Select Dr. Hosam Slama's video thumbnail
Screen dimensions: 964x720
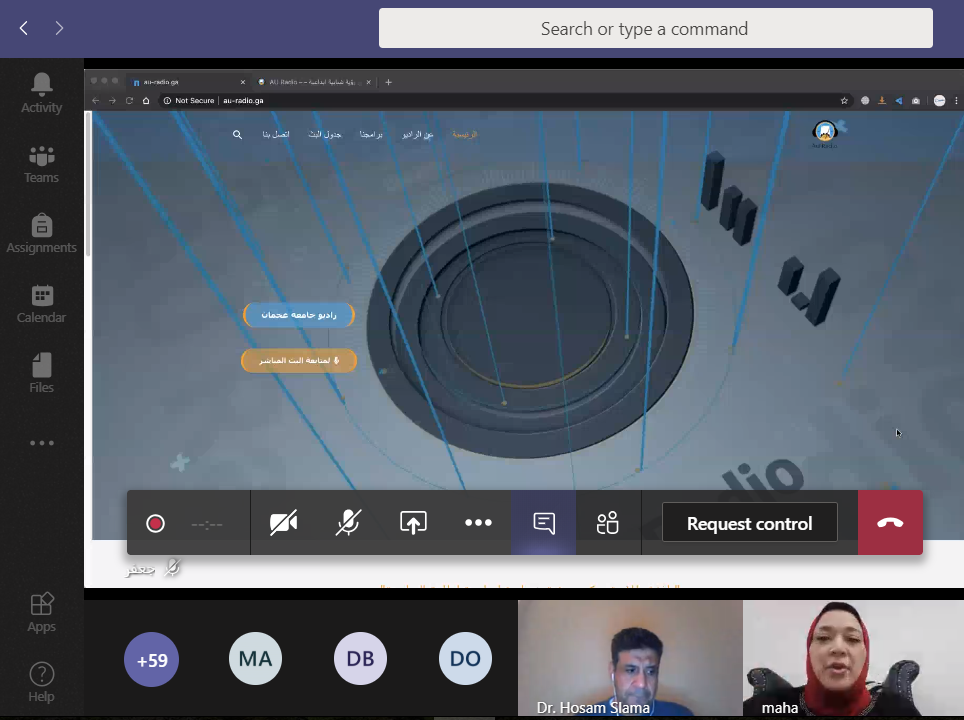tap(630, 659)
